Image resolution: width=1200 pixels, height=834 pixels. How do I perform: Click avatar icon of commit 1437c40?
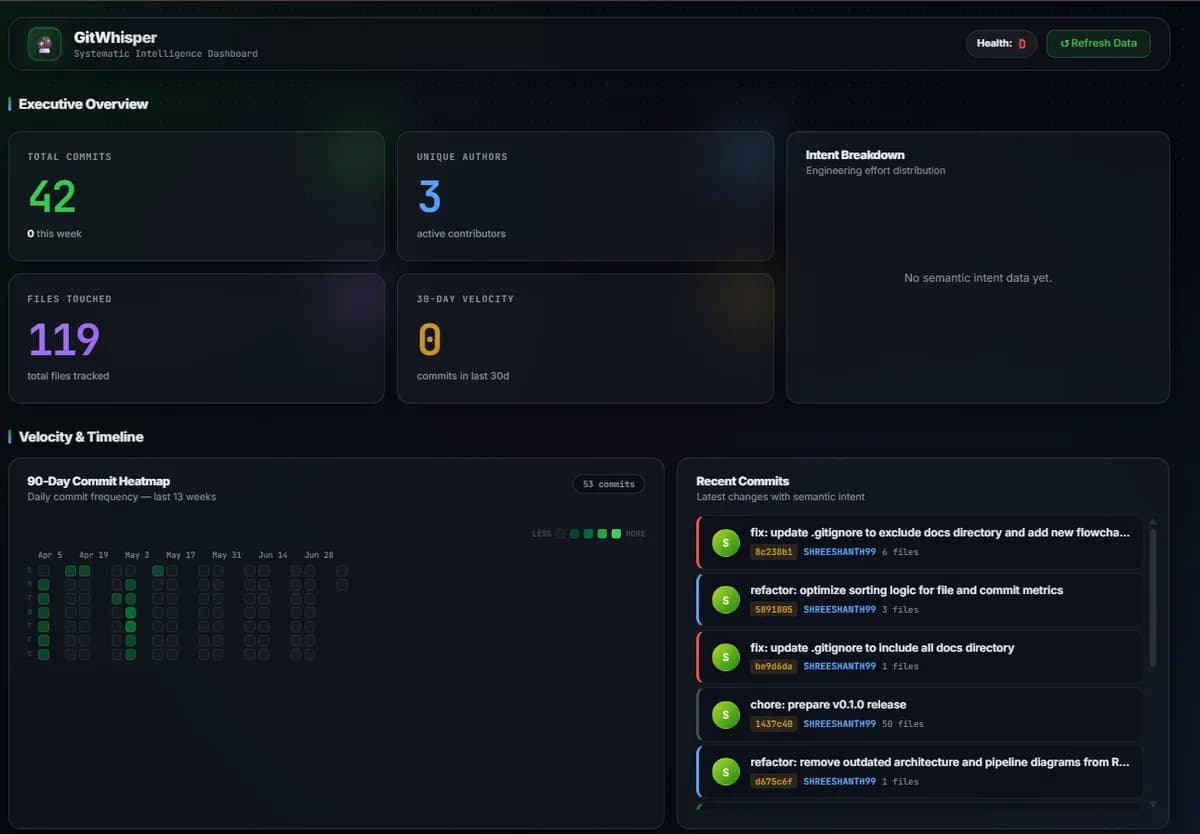(x=725, y=714)
